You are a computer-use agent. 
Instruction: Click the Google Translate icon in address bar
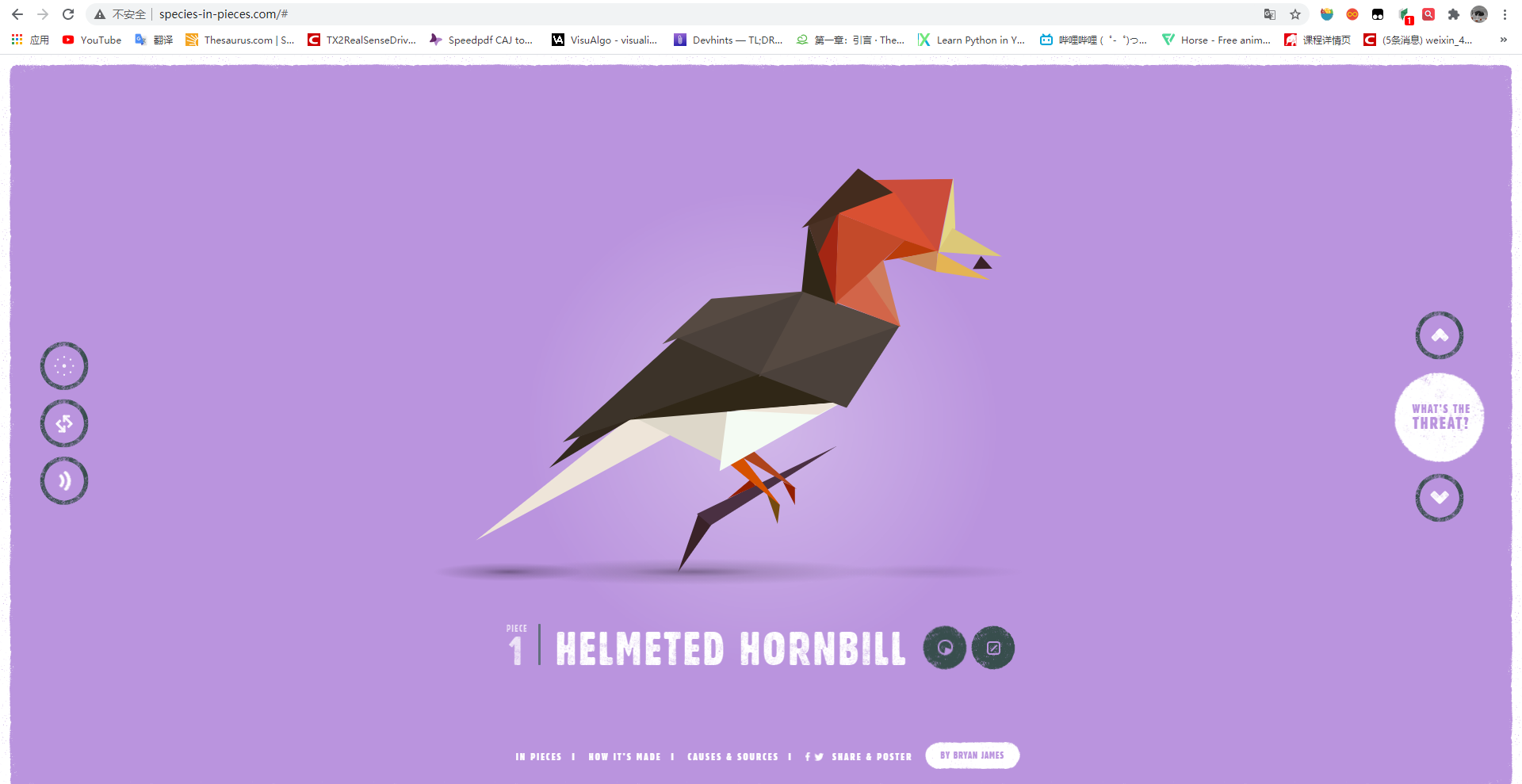coord(1270,14)
